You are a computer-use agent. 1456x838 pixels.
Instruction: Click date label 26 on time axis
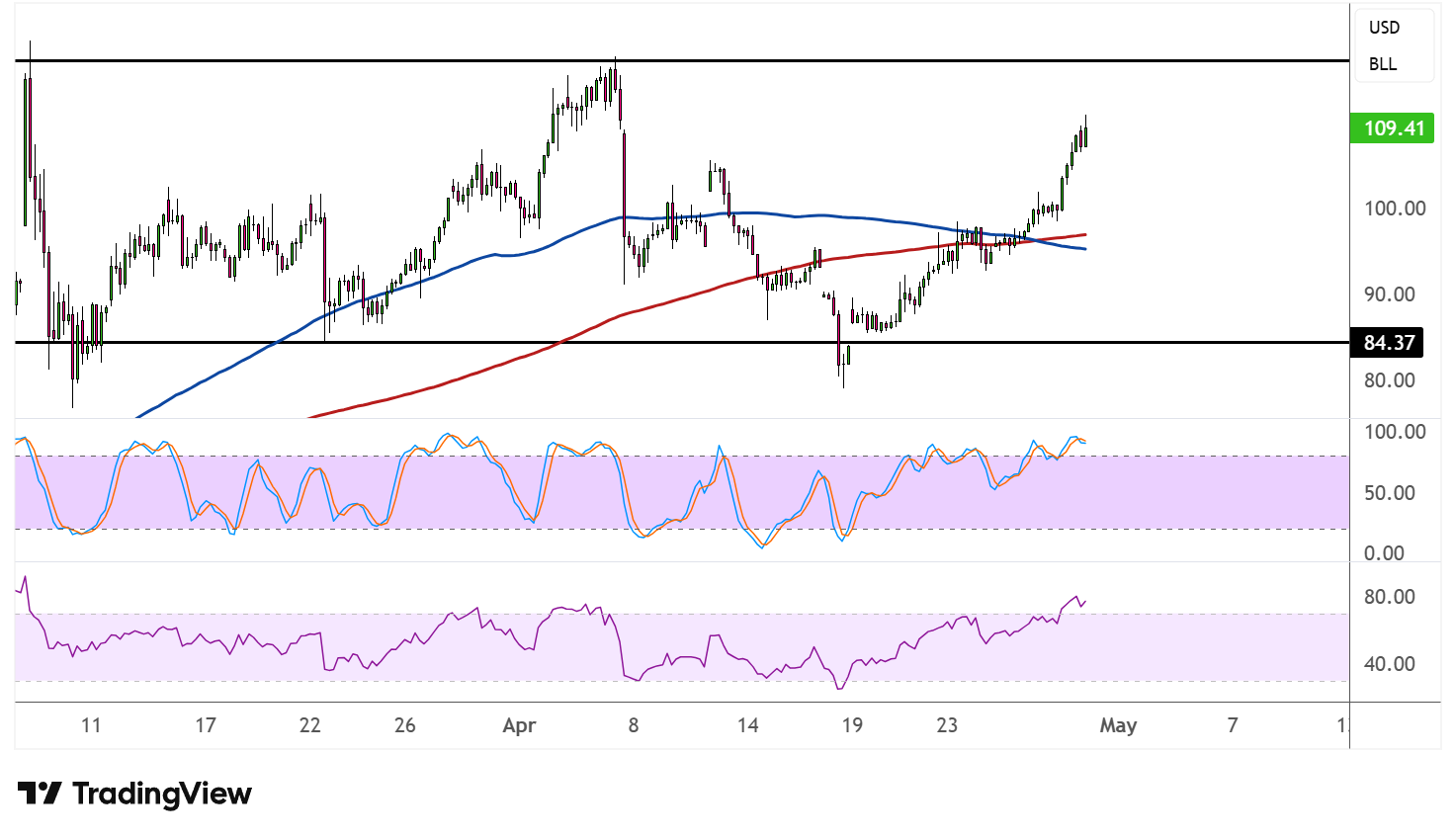[404, 725]
